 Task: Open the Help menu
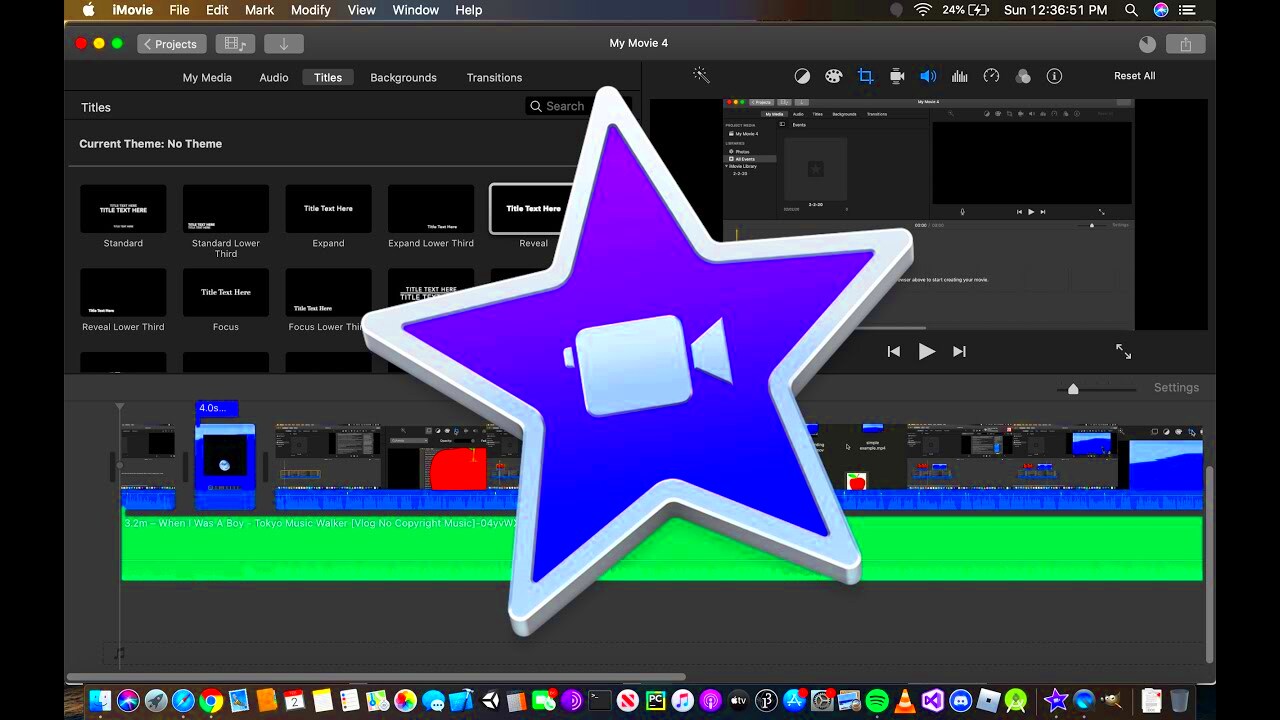(x=468, y=10)
